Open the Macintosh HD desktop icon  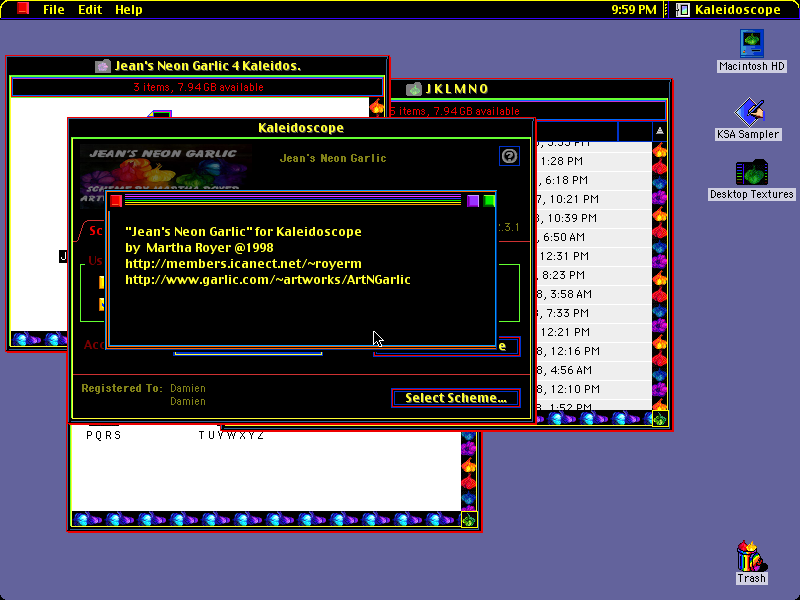coord(751,44)
